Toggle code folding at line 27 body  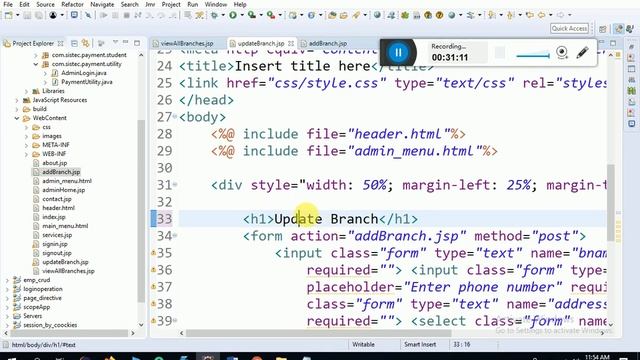(x=175, y=117)
